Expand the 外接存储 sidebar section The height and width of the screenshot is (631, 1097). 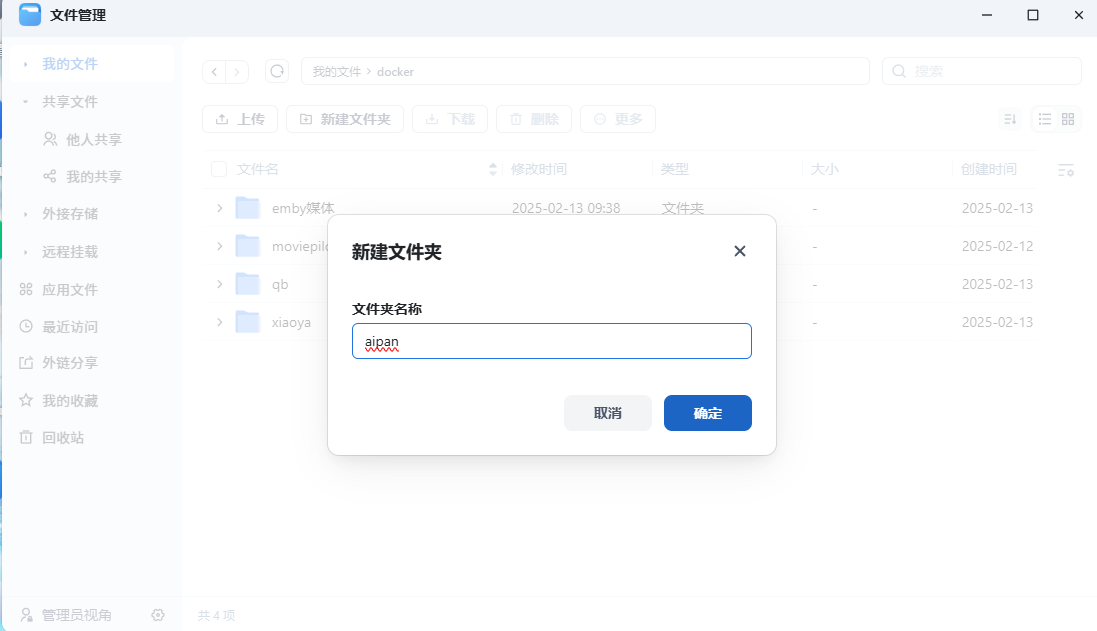pos(25,214)
